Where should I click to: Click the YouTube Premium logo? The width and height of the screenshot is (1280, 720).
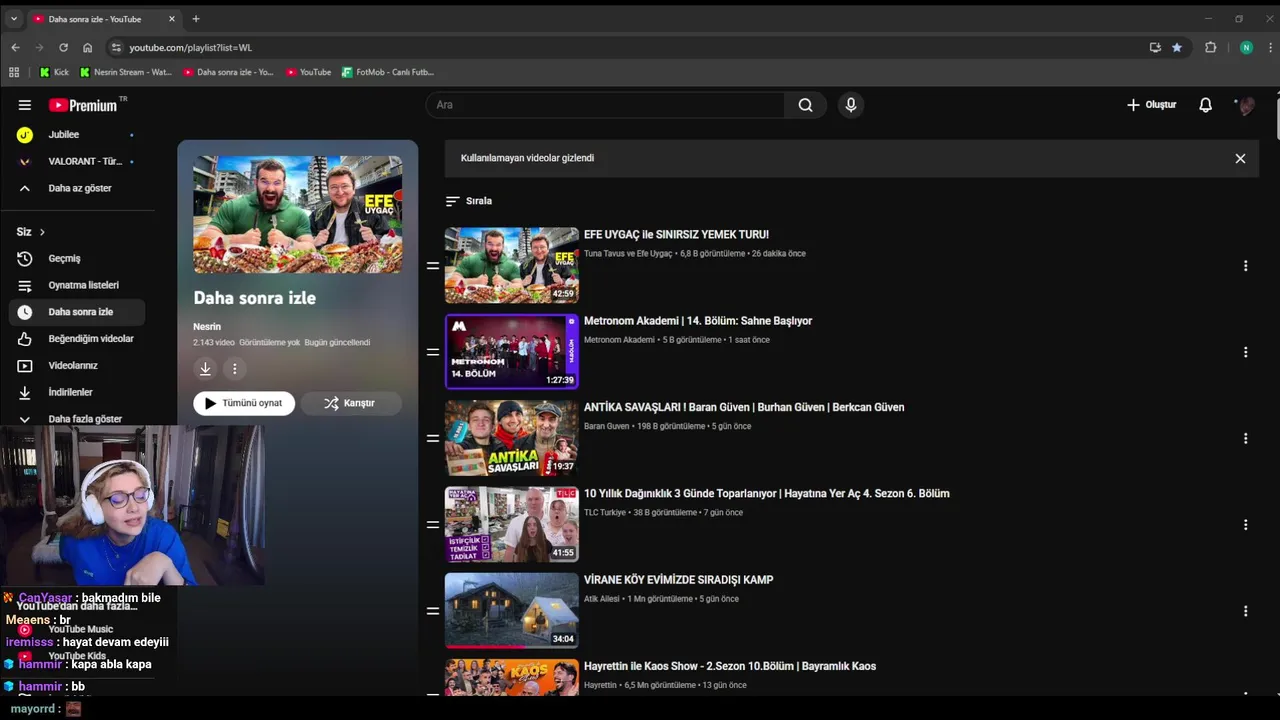coord(85,105)
